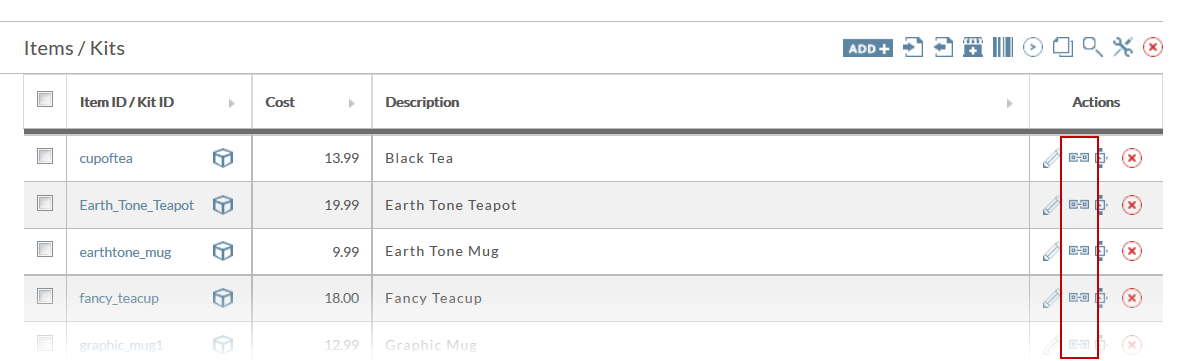Check the box for cupoftea row
The image size is (1184, 361).
point(45,156)
